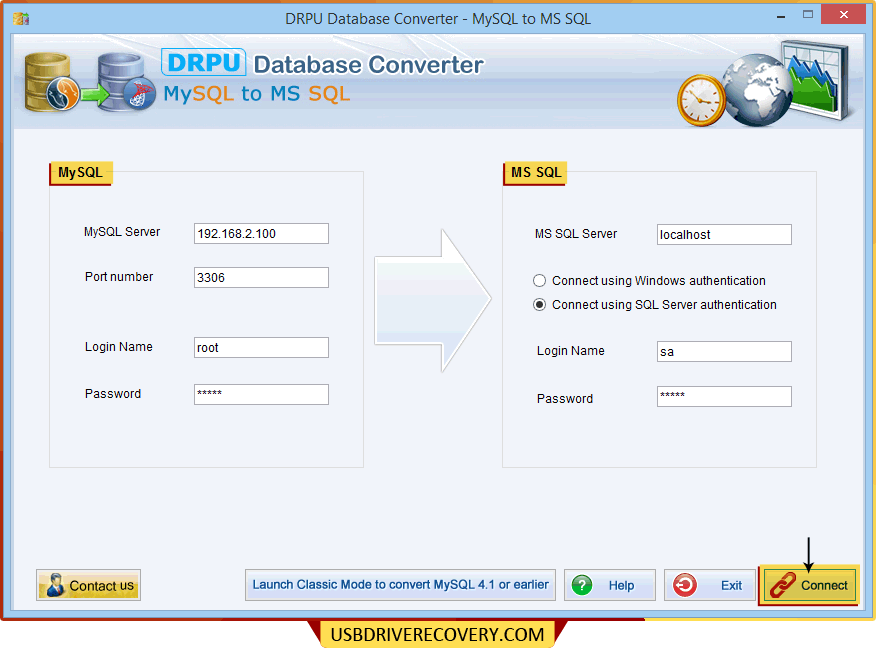Click the clock icon in the banner
Screen dimensions: 876x648
click(701, 101)
